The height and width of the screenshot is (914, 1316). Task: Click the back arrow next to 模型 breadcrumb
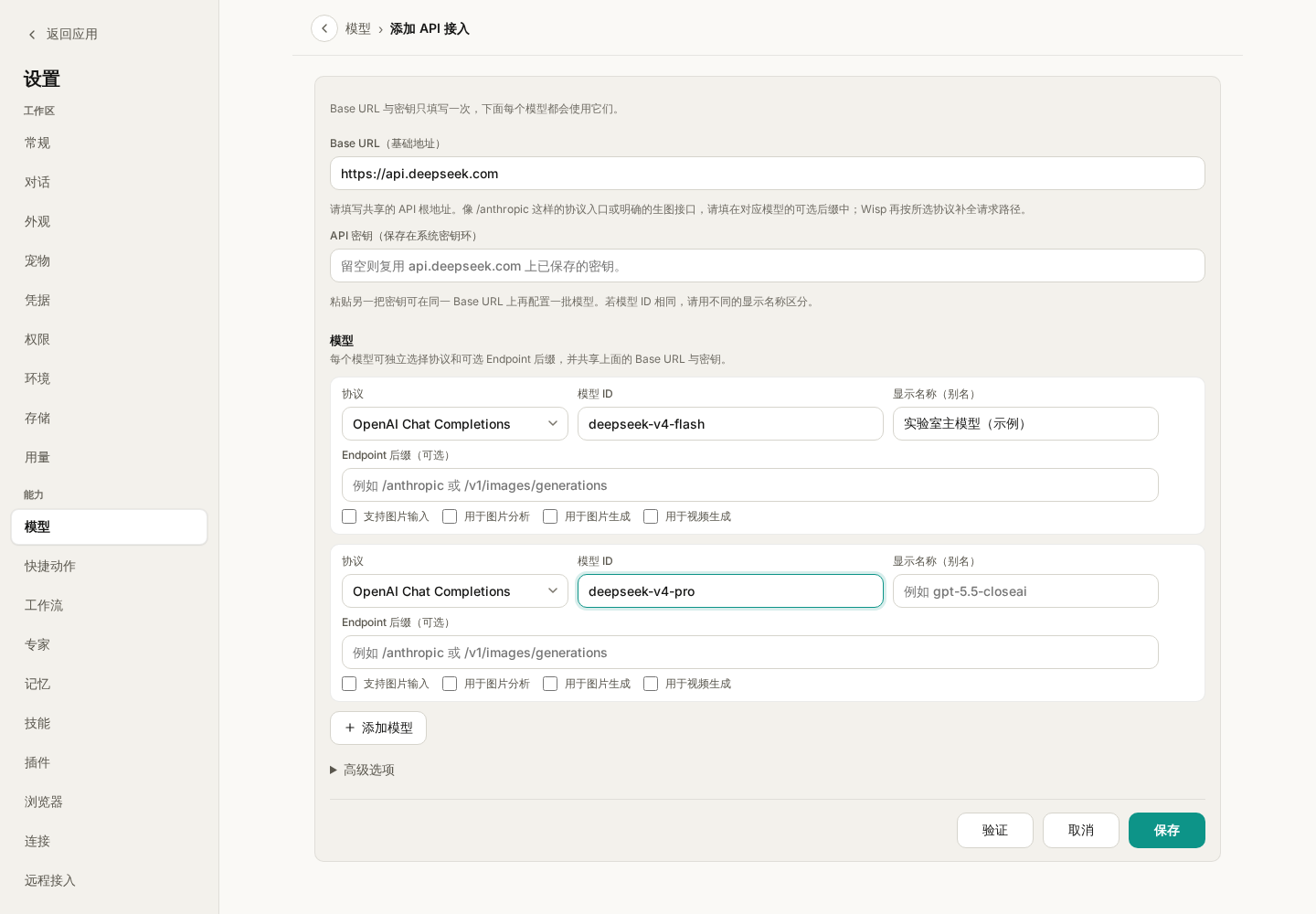pyautogui.click(x=324, y=28)
